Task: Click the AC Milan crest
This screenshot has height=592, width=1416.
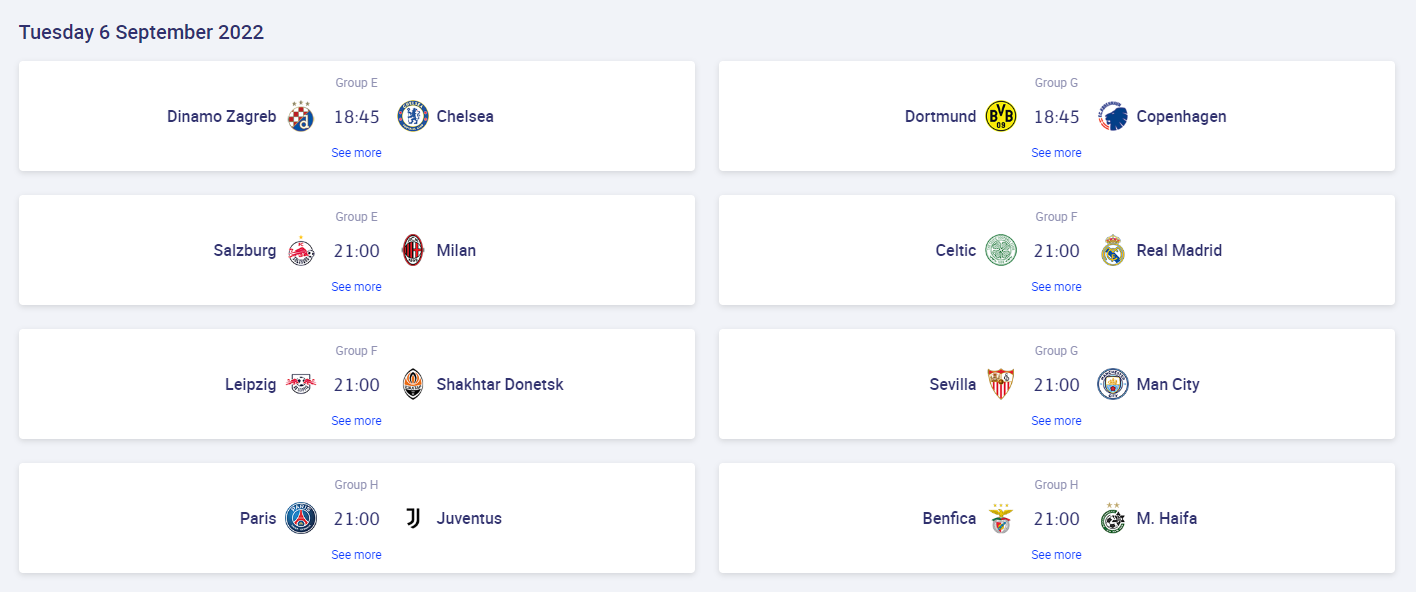Action: point(413,250)
